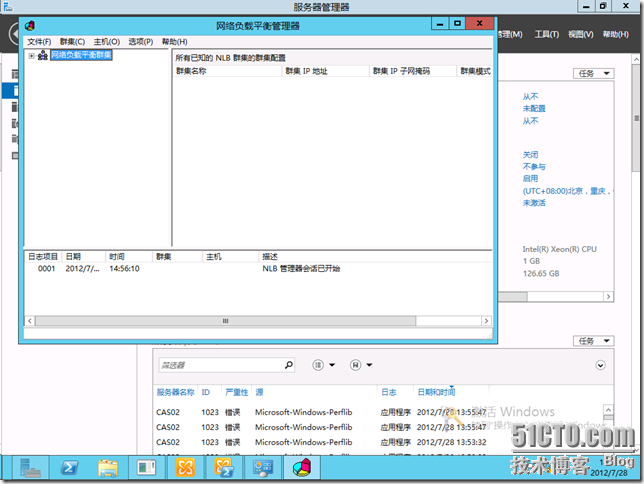The width and height of the screenshot is (644, 484).
Task: Click the 日期 log column header
Action: point(84,257)
